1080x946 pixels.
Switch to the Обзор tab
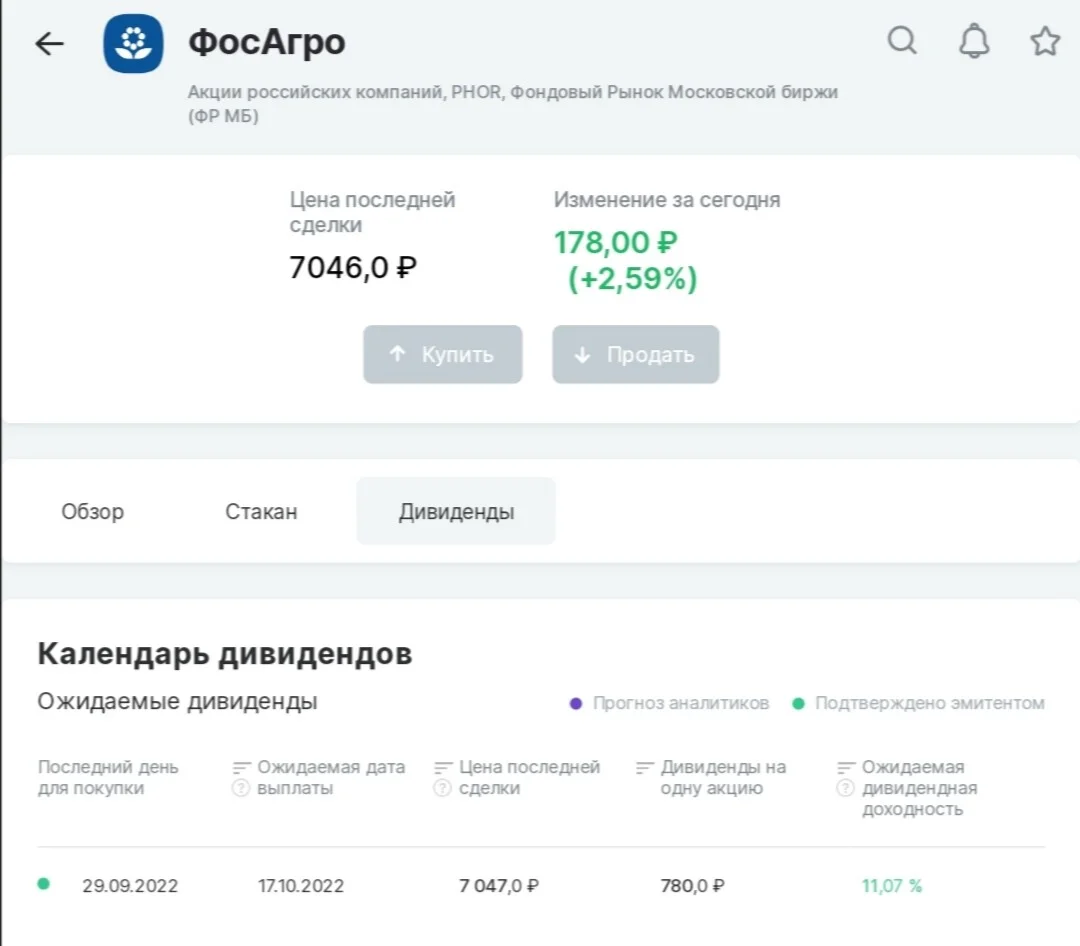tap(92, 511)
